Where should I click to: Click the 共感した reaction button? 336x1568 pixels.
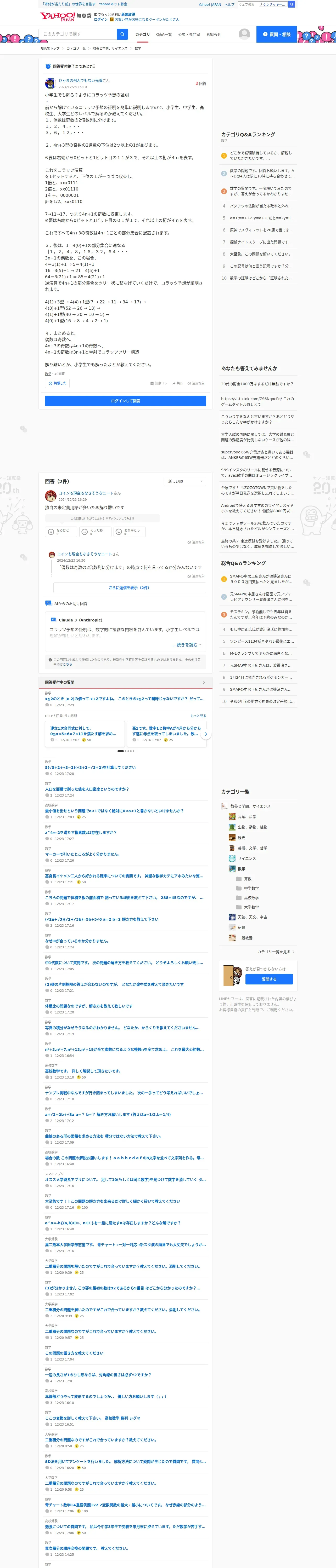click(x=57, y=383)
